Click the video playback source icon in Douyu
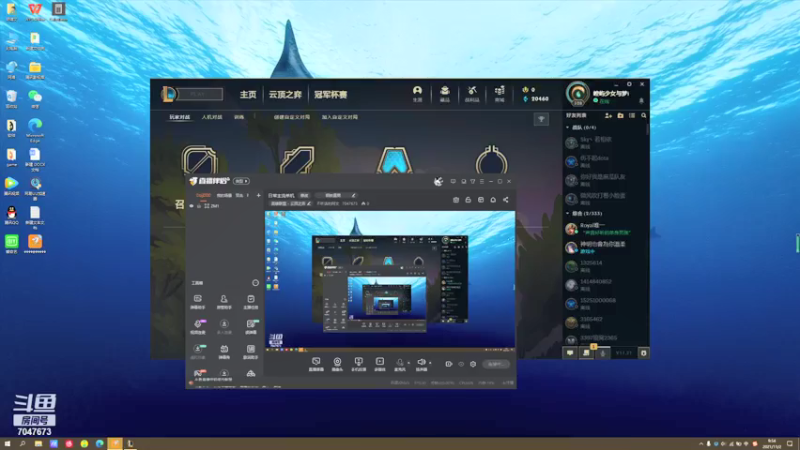Screen dimensions: 800x450 point(380,364)
